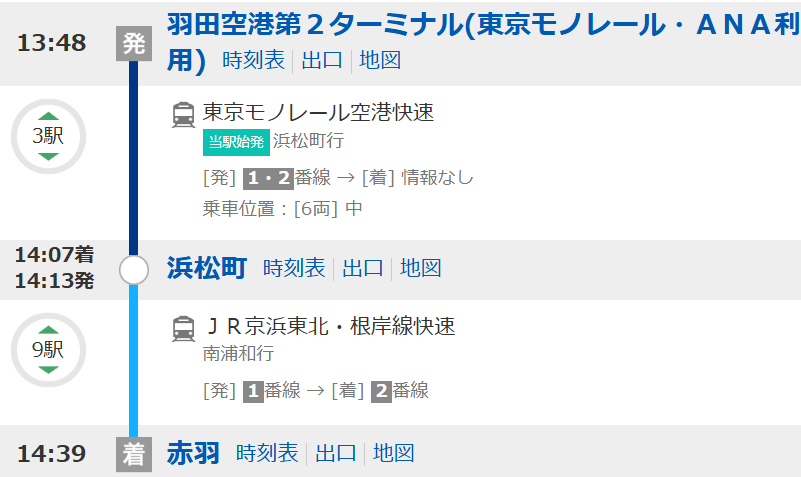This screenshot has height=477, width=801.
Task: Open 出口 info for Haneda Airport Terminal 2
Action: (322, 60)
